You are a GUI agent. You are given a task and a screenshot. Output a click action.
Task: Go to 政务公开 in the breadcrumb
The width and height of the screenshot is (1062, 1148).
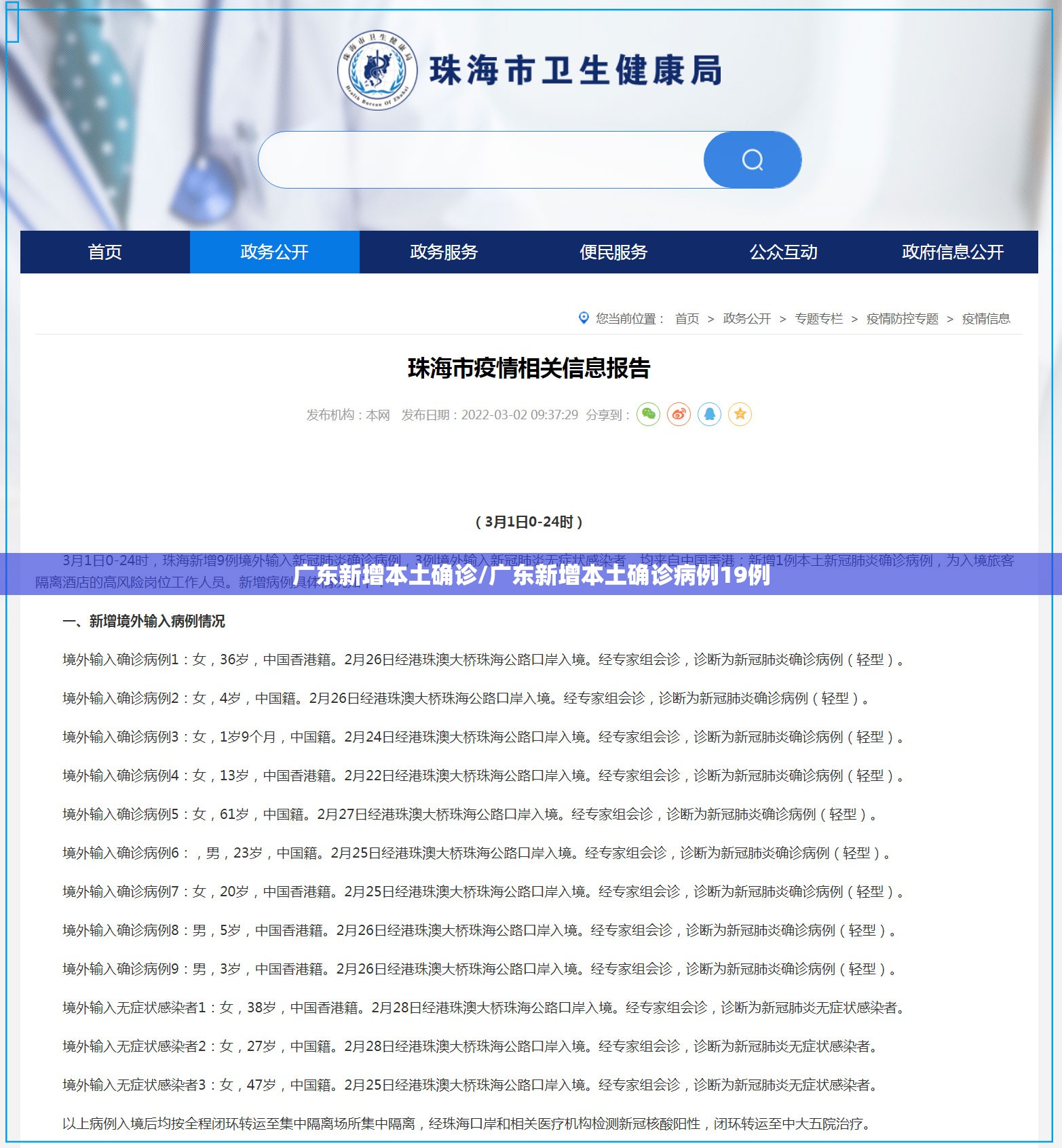tap(746, 318)
